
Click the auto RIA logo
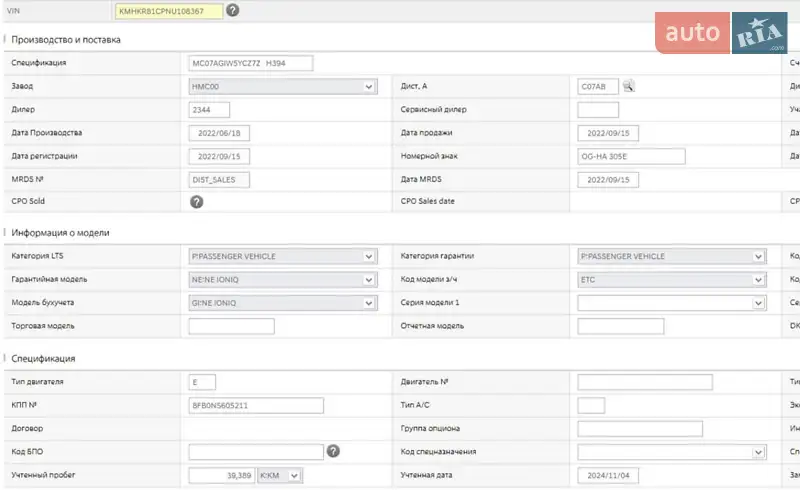coord(722,33)
